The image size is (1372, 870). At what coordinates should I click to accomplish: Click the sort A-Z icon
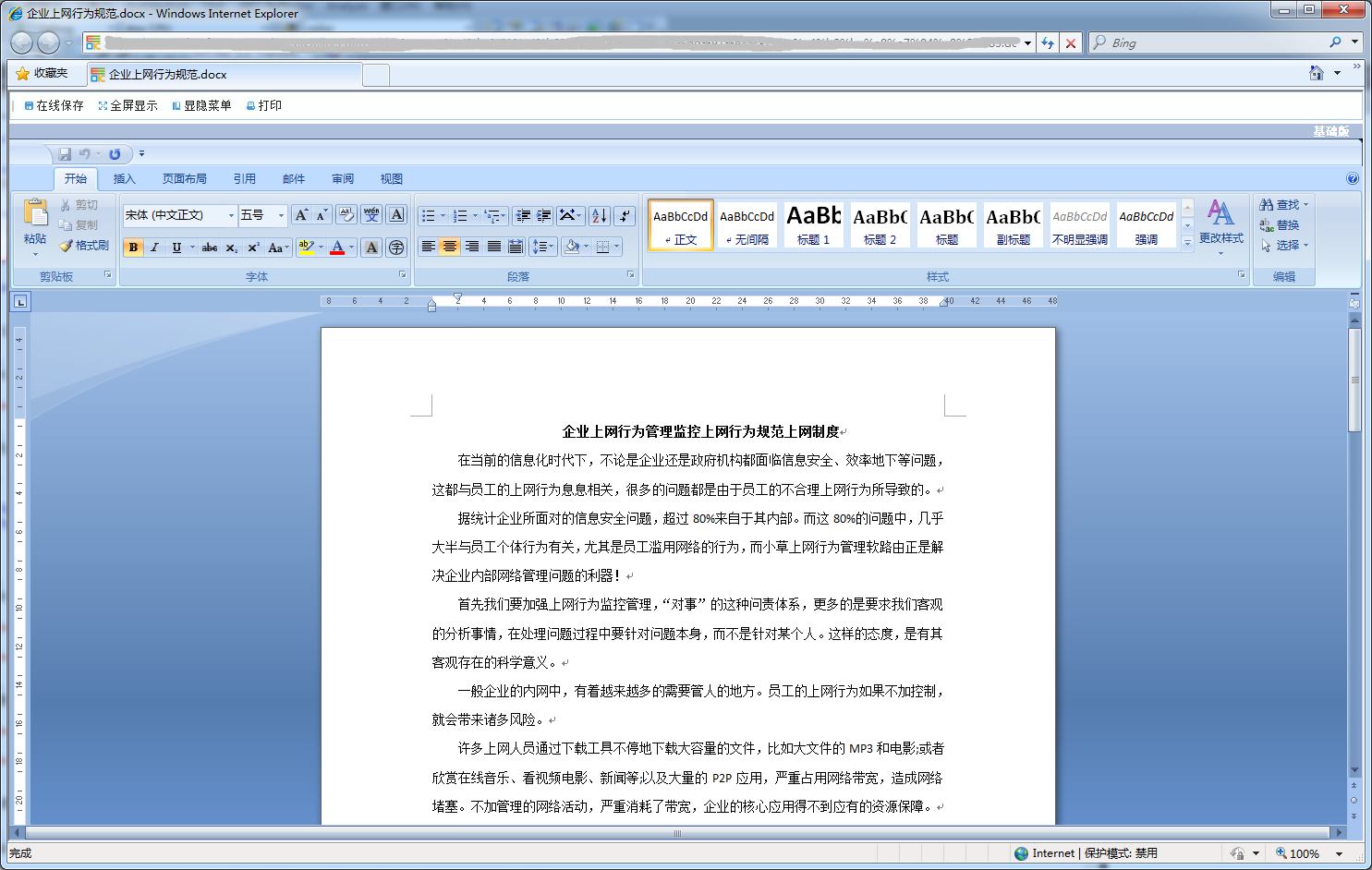pos(599,216)
